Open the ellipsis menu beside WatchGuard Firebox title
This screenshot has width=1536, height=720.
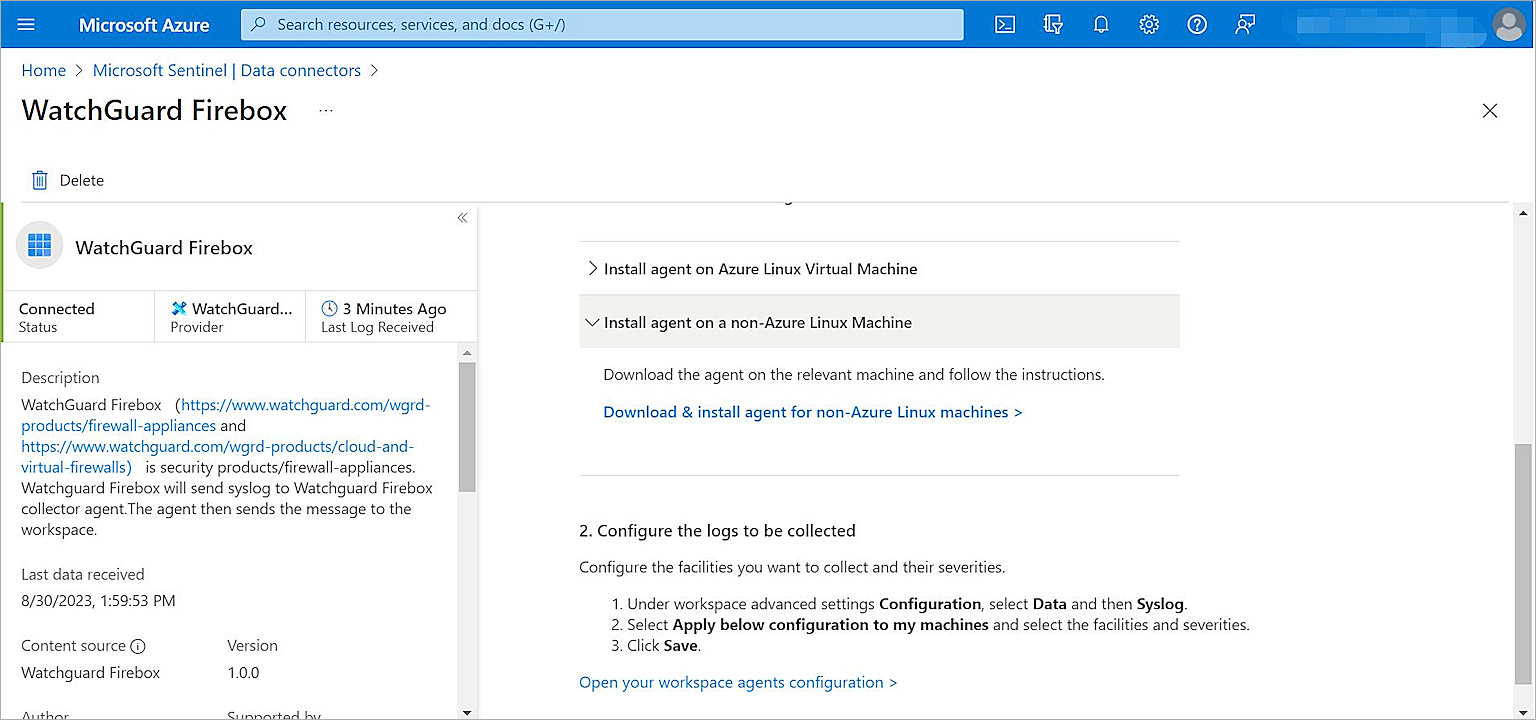click(x=324, y=110)
